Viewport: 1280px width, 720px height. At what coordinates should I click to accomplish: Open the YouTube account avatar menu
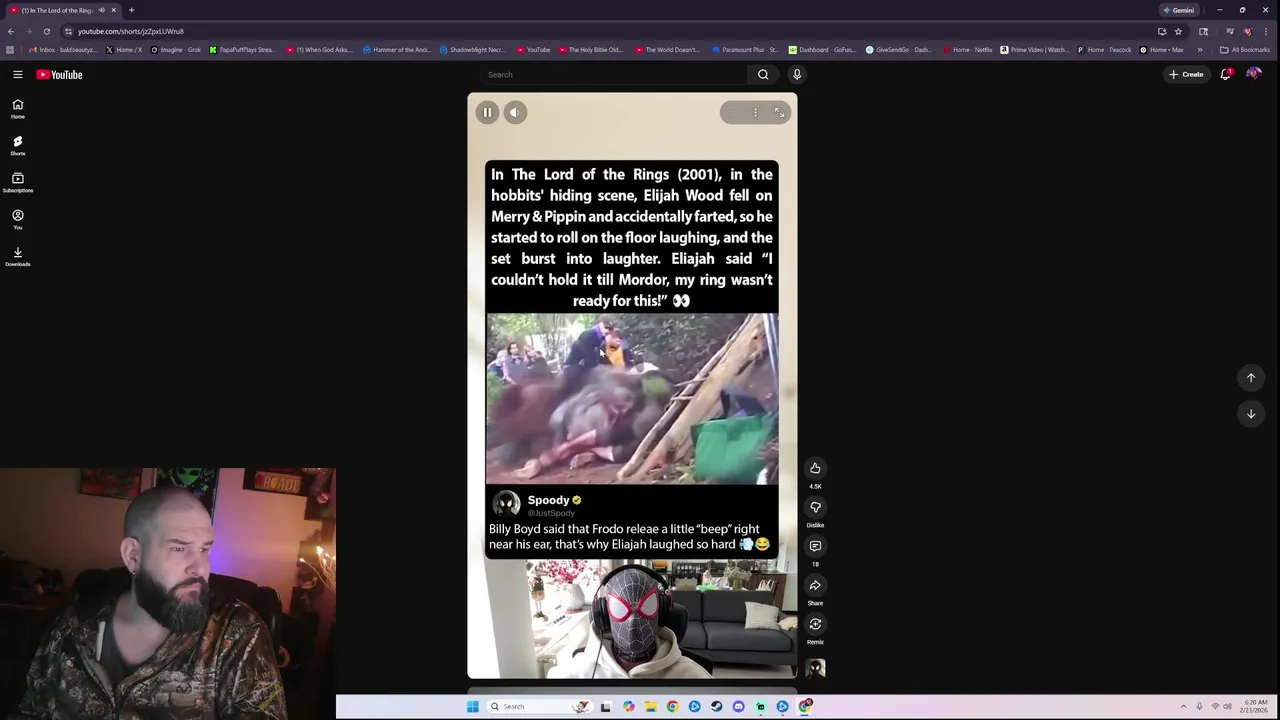pos(1253,74)
